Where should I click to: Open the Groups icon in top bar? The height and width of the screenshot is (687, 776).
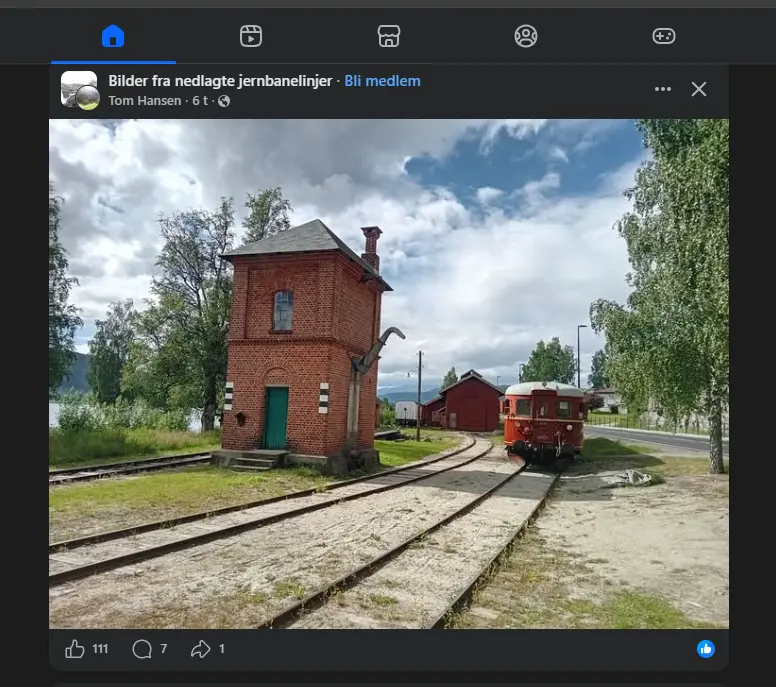pos(526,36)
